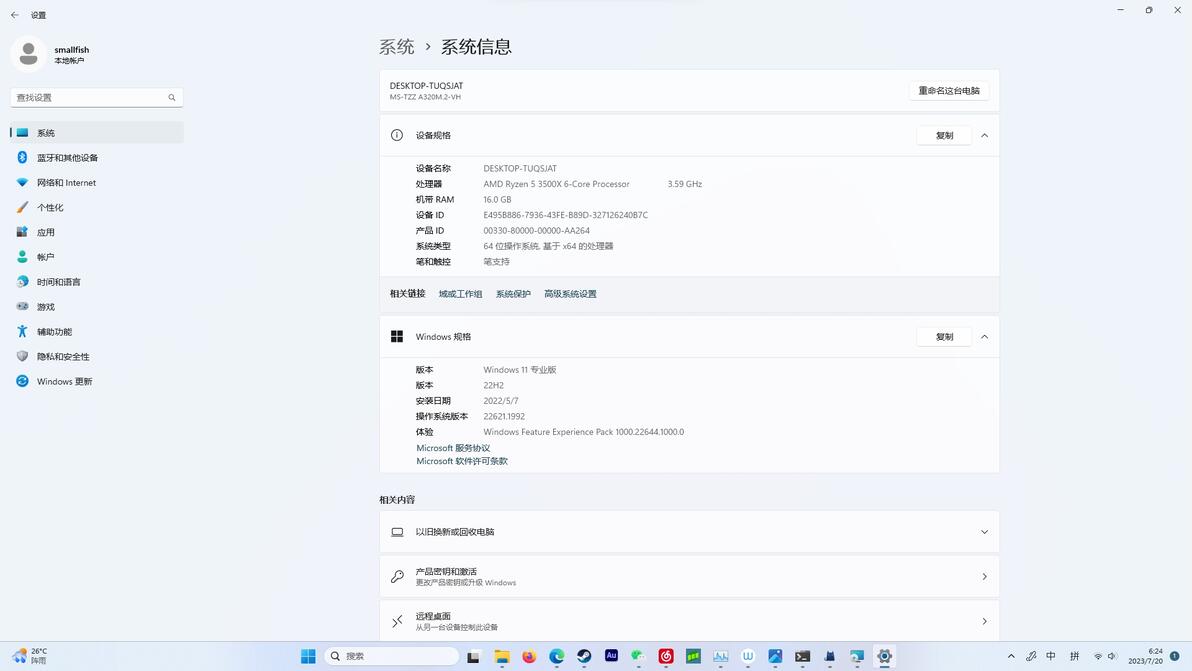Open 系统保护 link
1192x671 pixels.
[x=513, y=294]
